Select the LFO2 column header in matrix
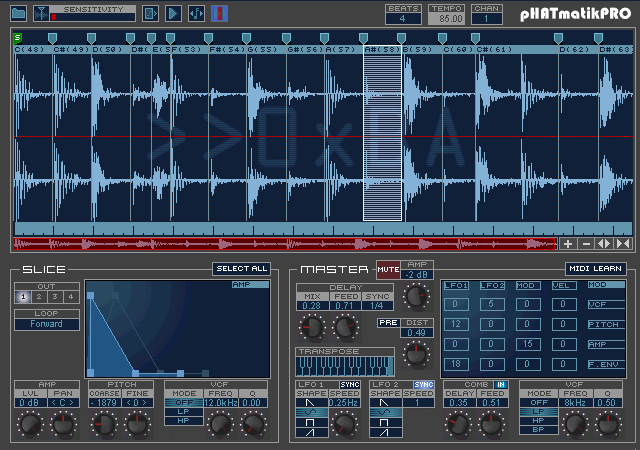The height and width of the screenshot is (450, 640). pyautogui.click(x=492, y=285)
